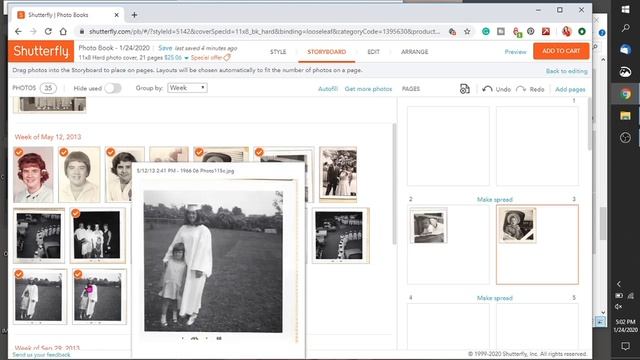Viewport: 640px width, 360px height.
Task: Open the Chrome profile avatar
Action: pos(566,31)
